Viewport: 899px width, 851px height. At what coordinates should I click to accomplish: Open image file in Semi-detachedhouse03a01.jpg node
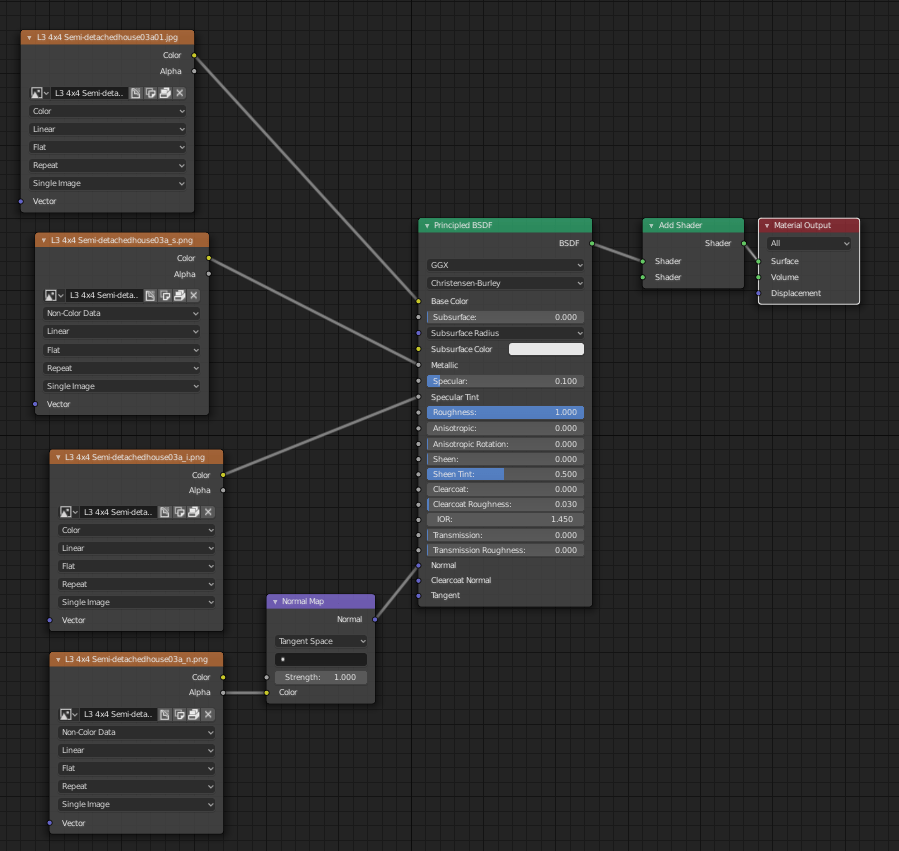[x=165, y=93]
